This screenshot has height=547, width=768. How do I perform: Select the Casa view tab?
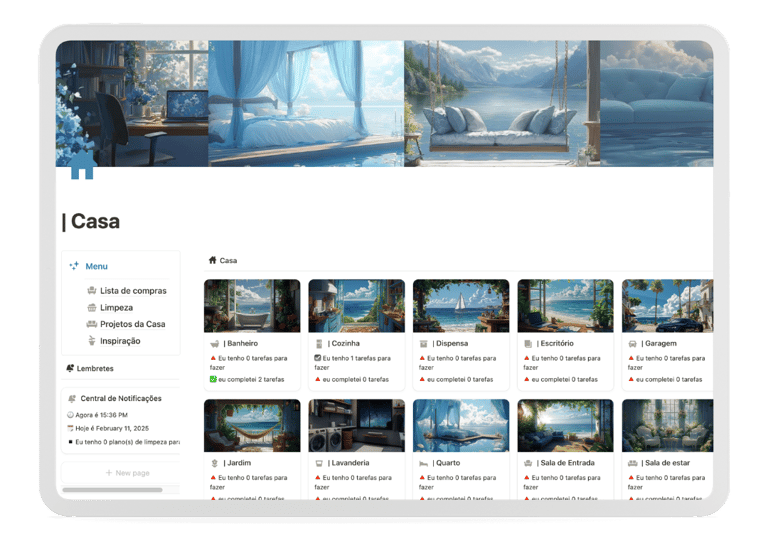(x=223, y=260)
